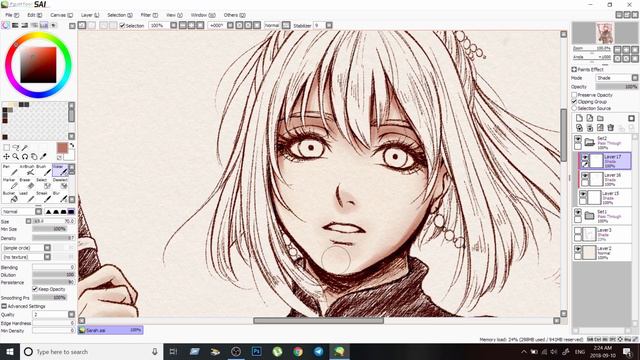The image size is (640, 360).
Task: Open the Layer menu
Action: 90,15
